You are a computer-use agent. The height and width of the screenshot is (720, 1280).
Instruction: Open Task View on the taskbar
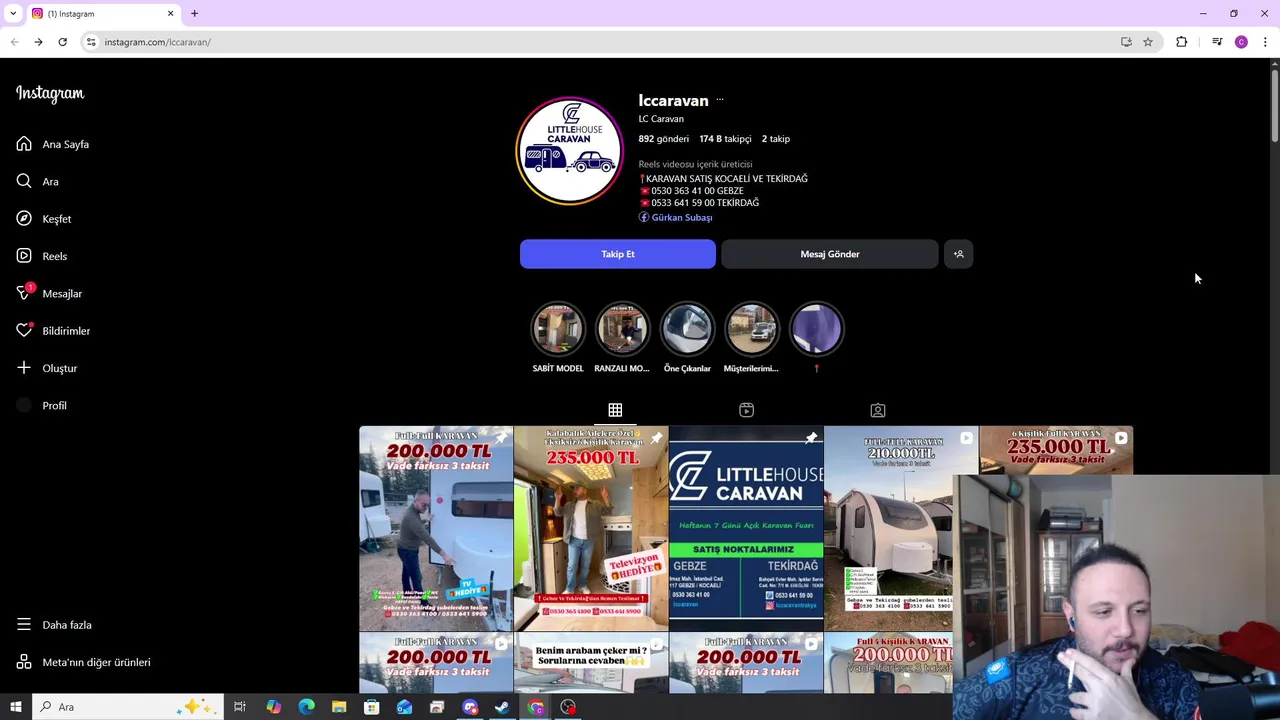click(x=240, y=707)
